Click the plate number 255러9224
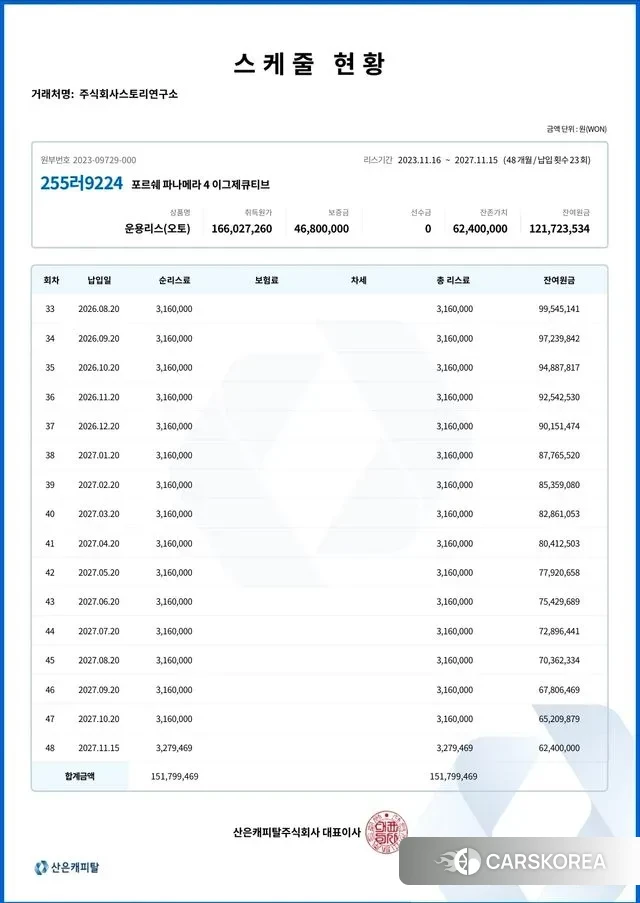 coord(81,184)
